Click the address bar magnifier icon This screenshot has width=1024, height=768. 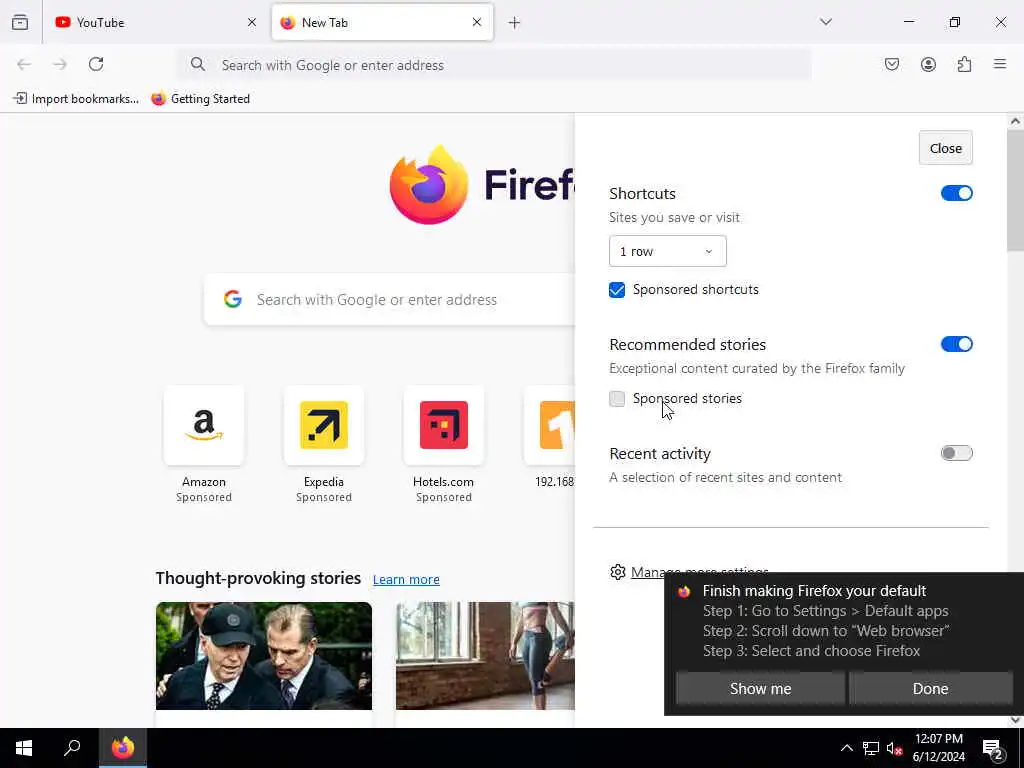(x=197, y=64)
